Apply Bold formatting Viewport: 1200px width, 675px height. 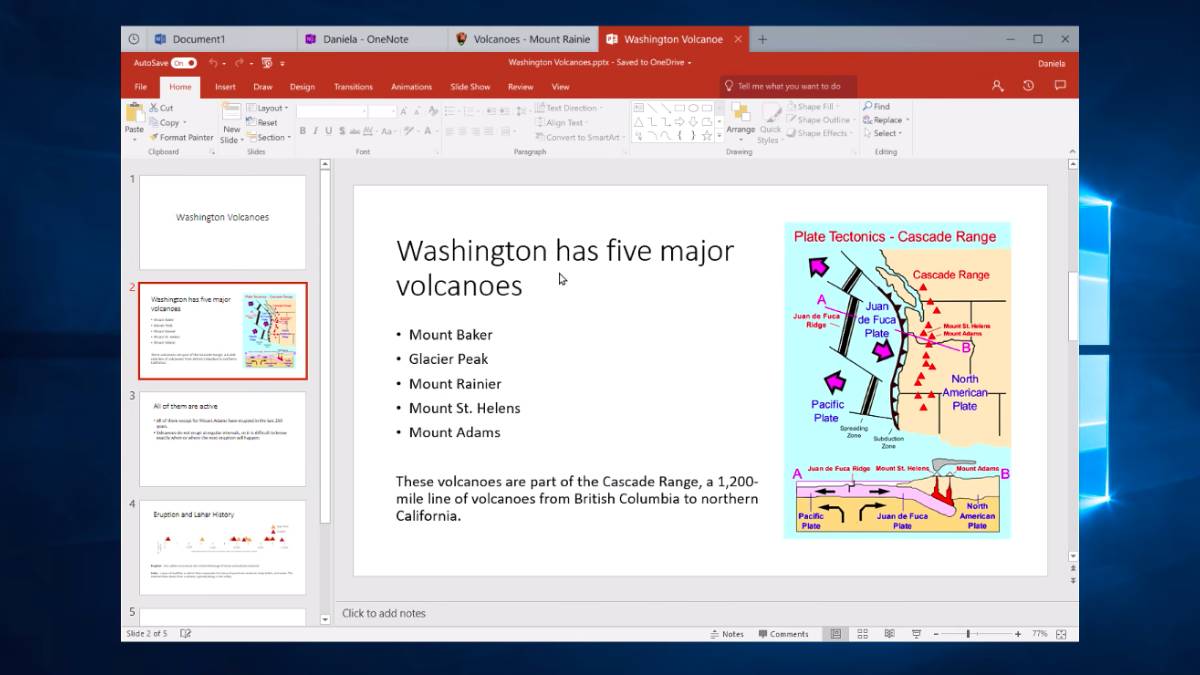click(302, 131)
